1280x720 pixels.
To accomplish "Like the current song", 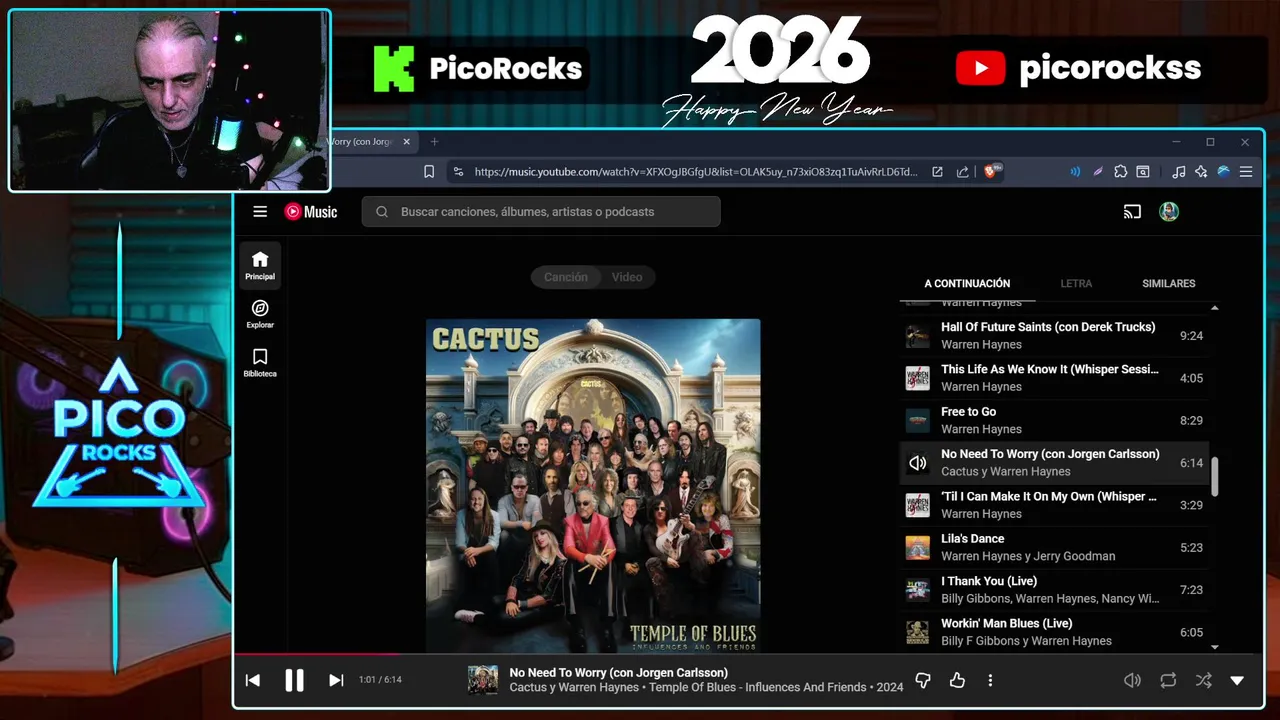I will click(x=957, y=680).
